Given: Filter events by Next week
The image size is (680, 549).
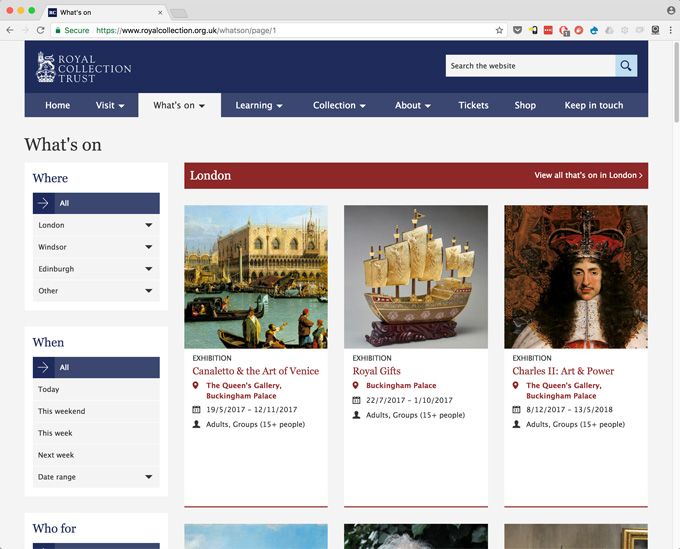Looking at the screenshot, I should pos(96,455).
